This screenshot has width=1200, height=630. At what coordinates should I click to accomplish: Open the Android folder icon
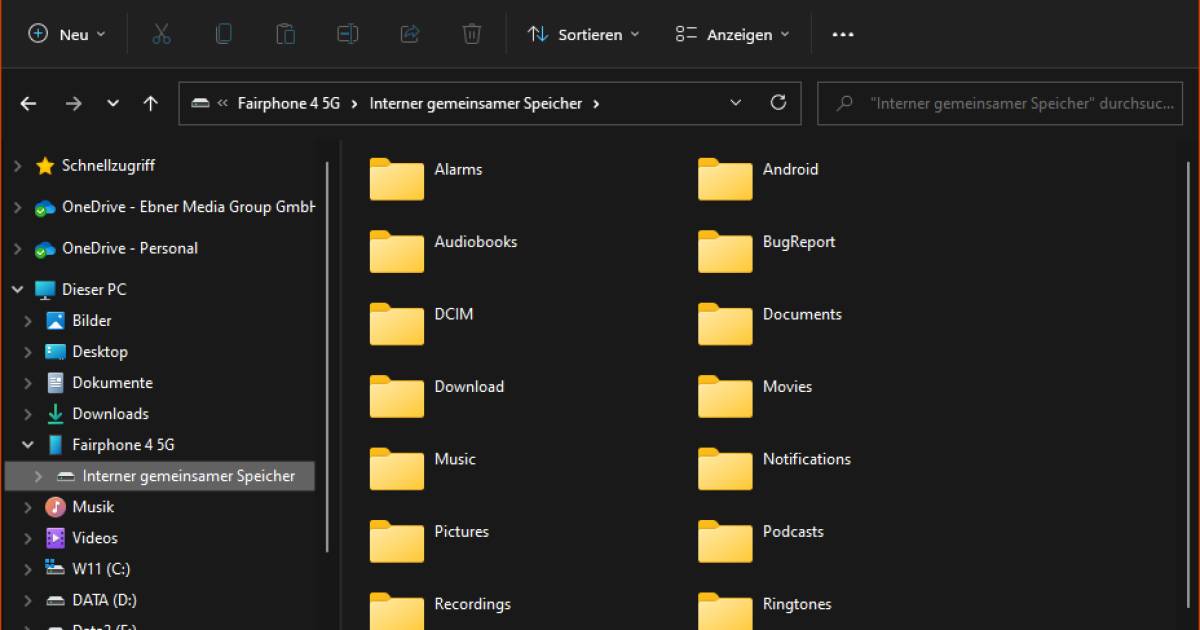pos(725,178)
